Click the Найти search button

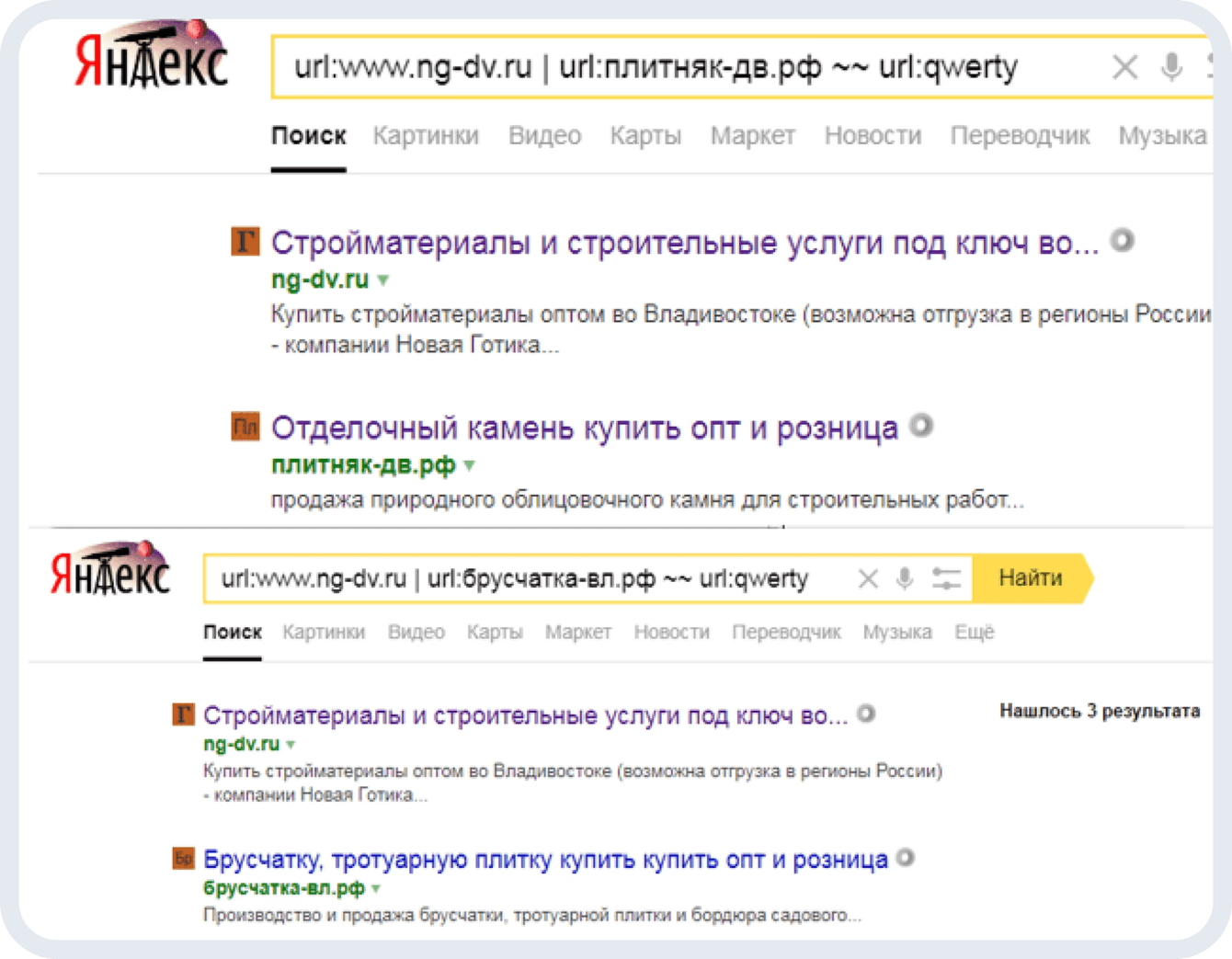(x=1032, y=578)
